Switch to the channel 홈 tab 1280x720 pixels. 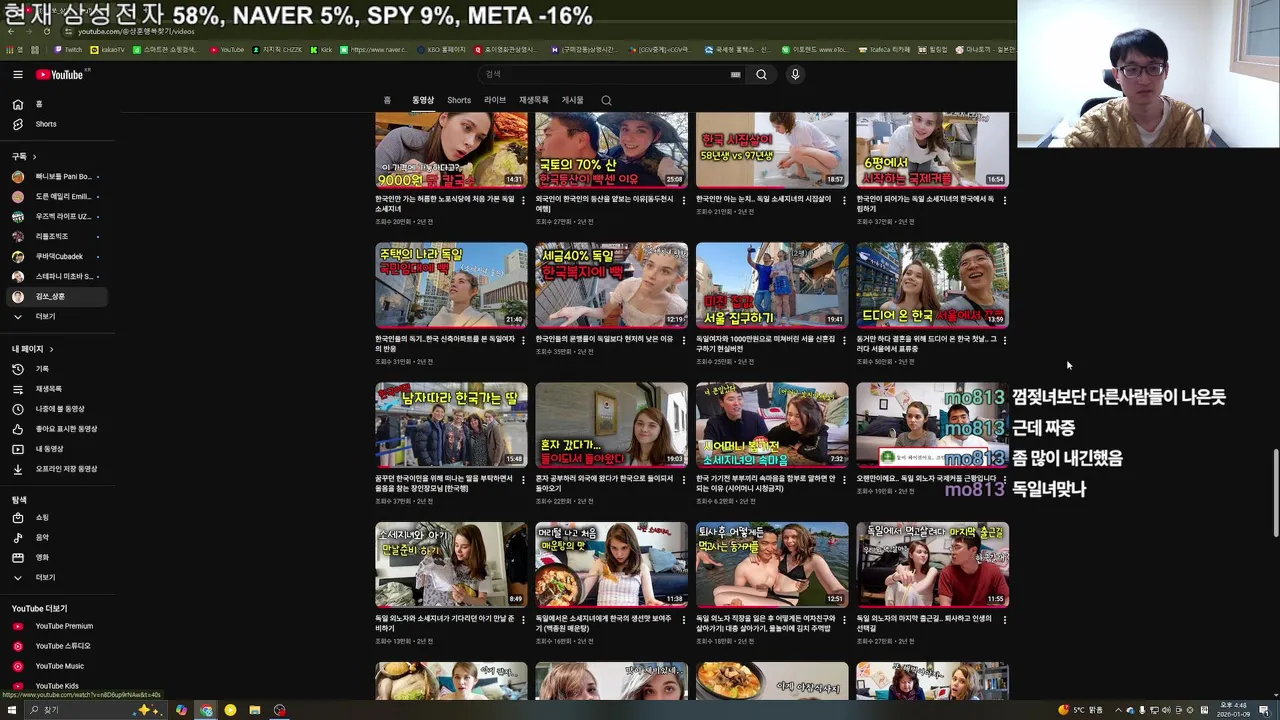pos(387,100)
